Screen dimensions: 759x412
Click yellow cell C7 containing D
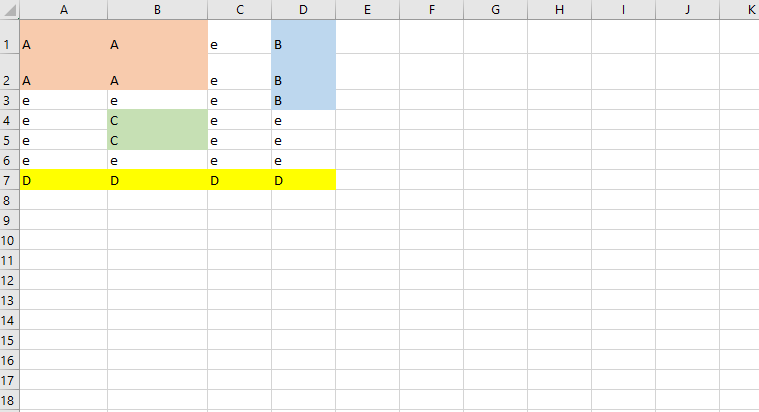239,180
